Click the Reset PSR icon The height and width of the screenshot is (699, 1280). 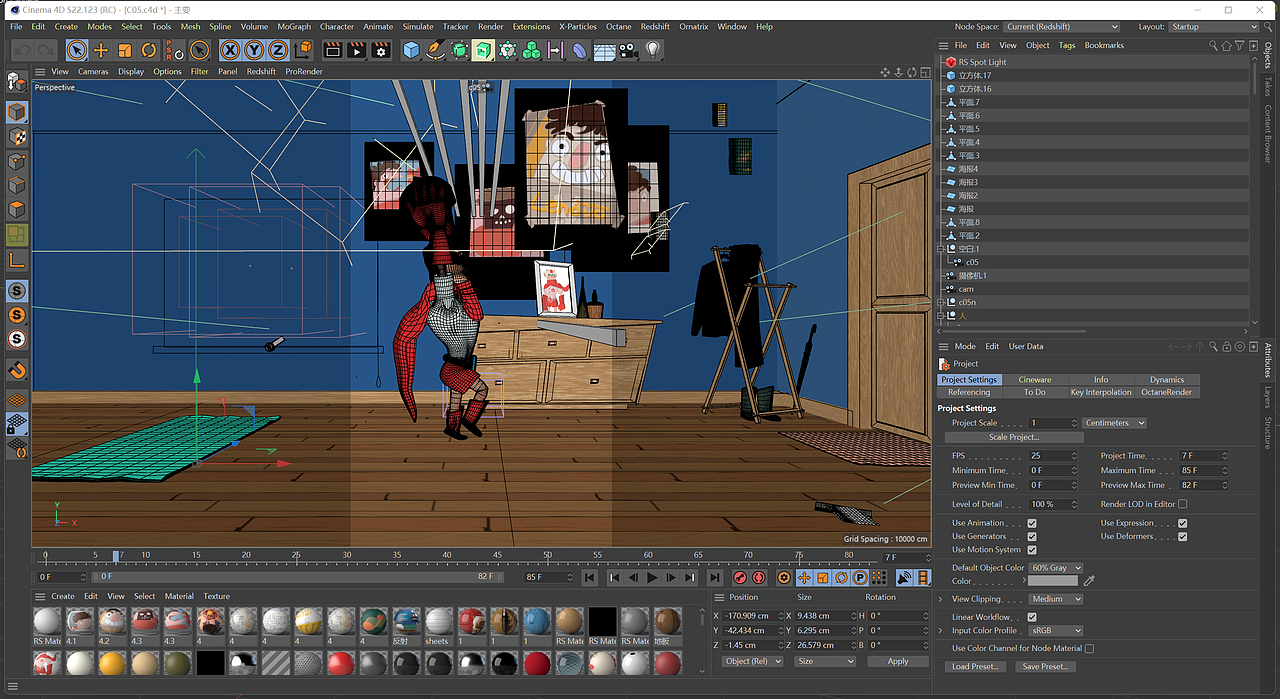tap(175, 50)
